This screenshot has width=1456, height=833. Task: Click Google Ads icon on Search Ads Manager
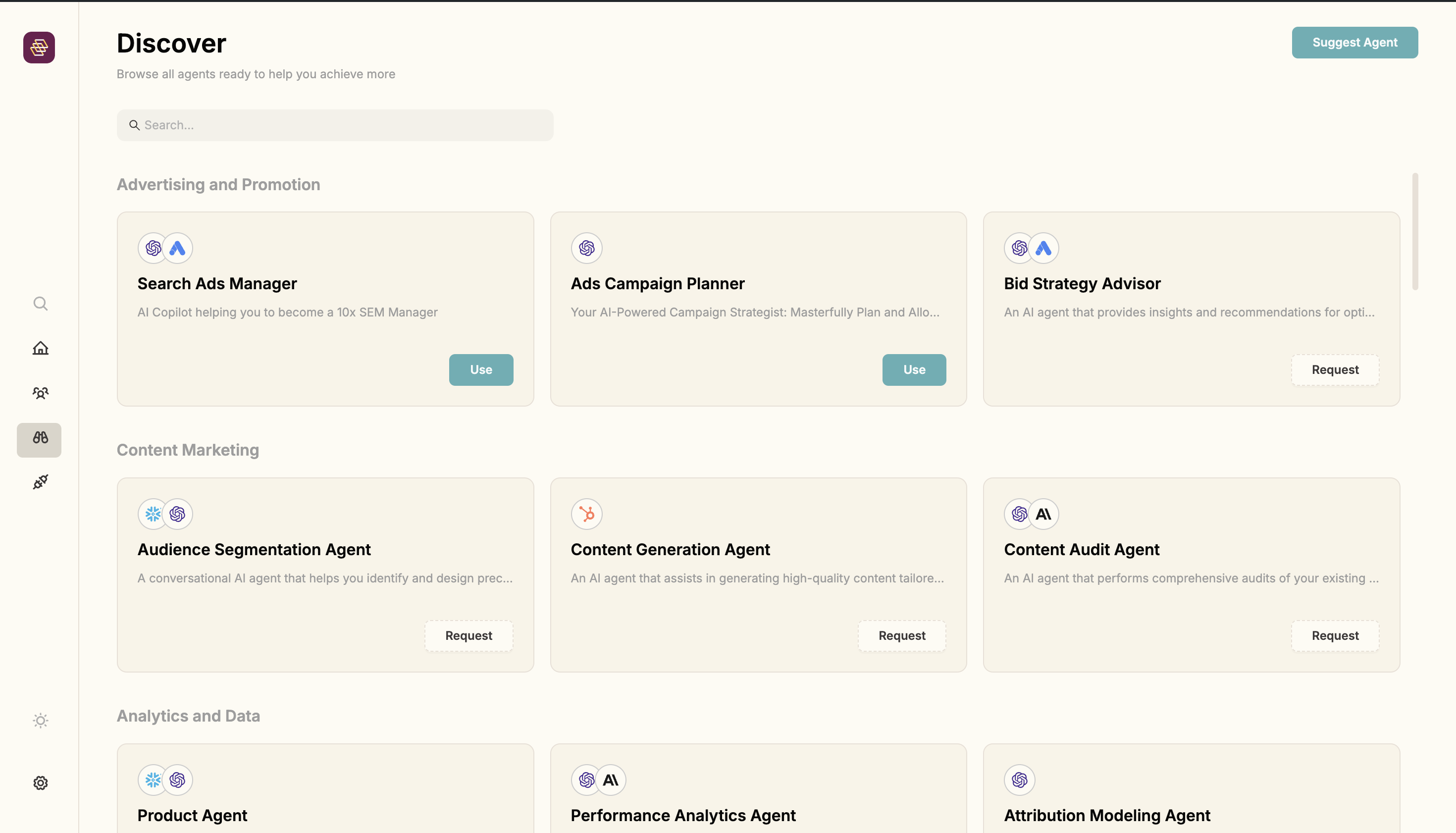click(x=177, y=248)
